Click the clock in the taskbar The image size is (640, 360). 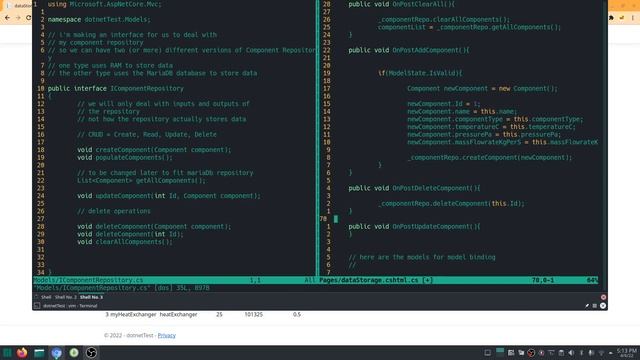627,353
